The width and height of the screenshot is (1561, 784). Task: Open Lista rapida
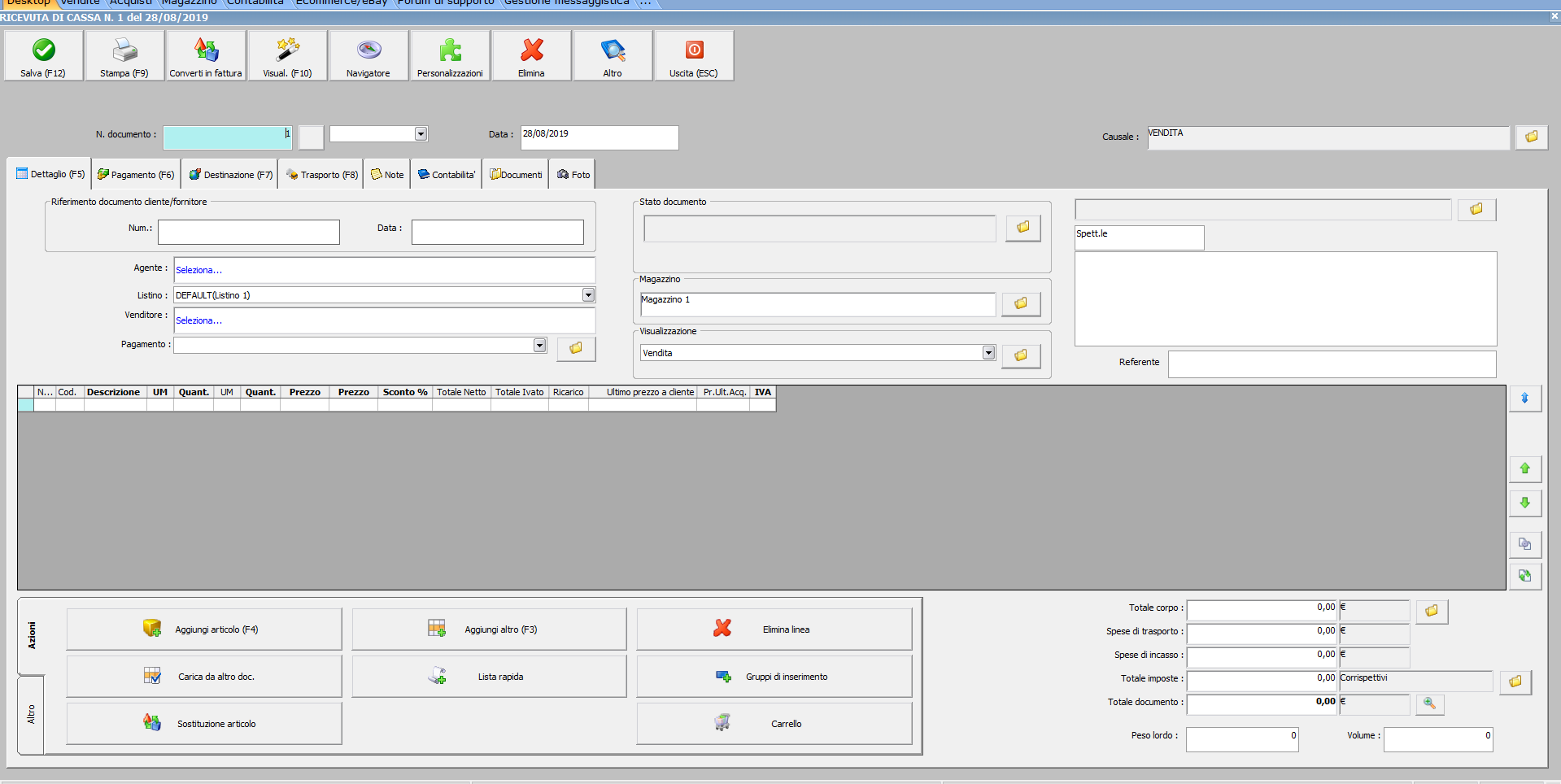coord(489,677)
